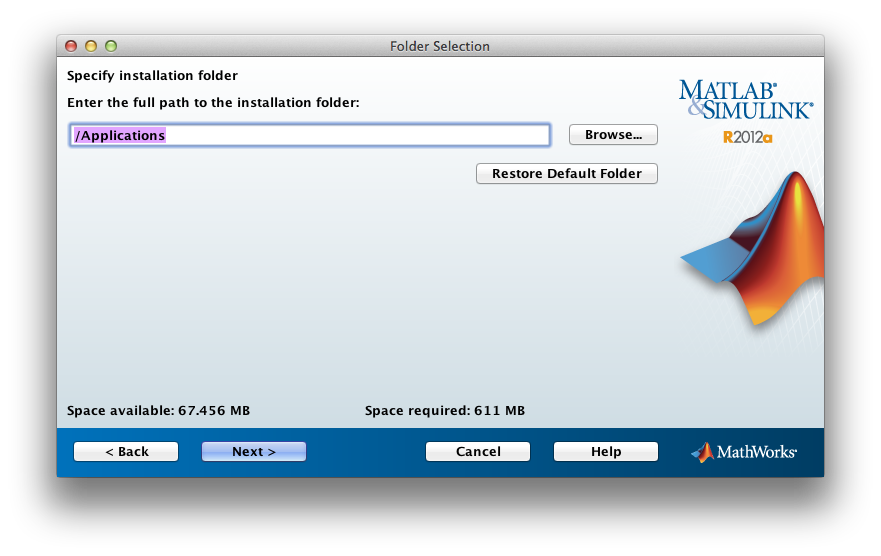The height and width of the screenshot is (556, 881).
Task: Click the small MathWorks icon in footer
Action: tap(703, 452)
